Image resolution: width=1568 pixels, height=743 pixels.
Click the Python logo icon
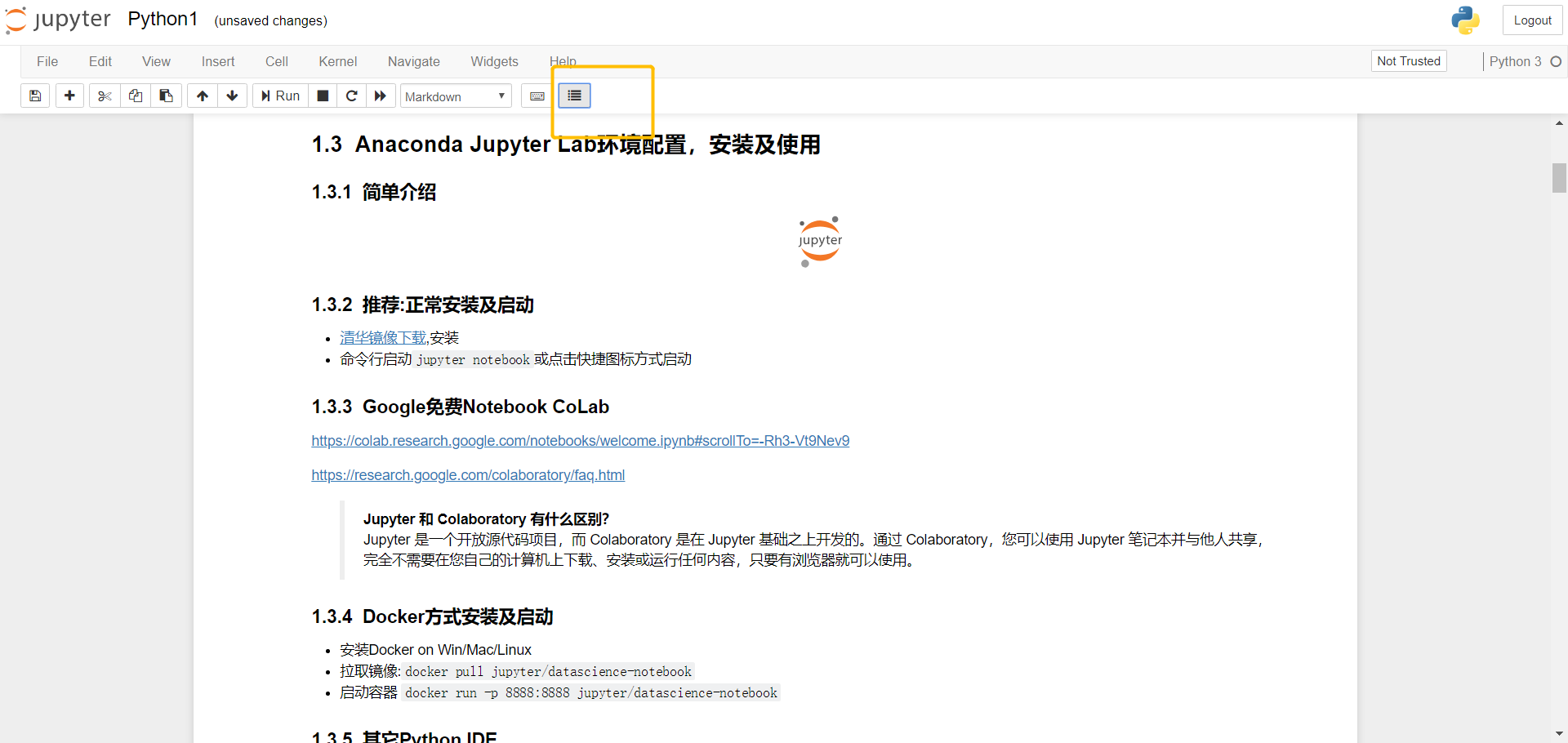tap(1465, 20)
